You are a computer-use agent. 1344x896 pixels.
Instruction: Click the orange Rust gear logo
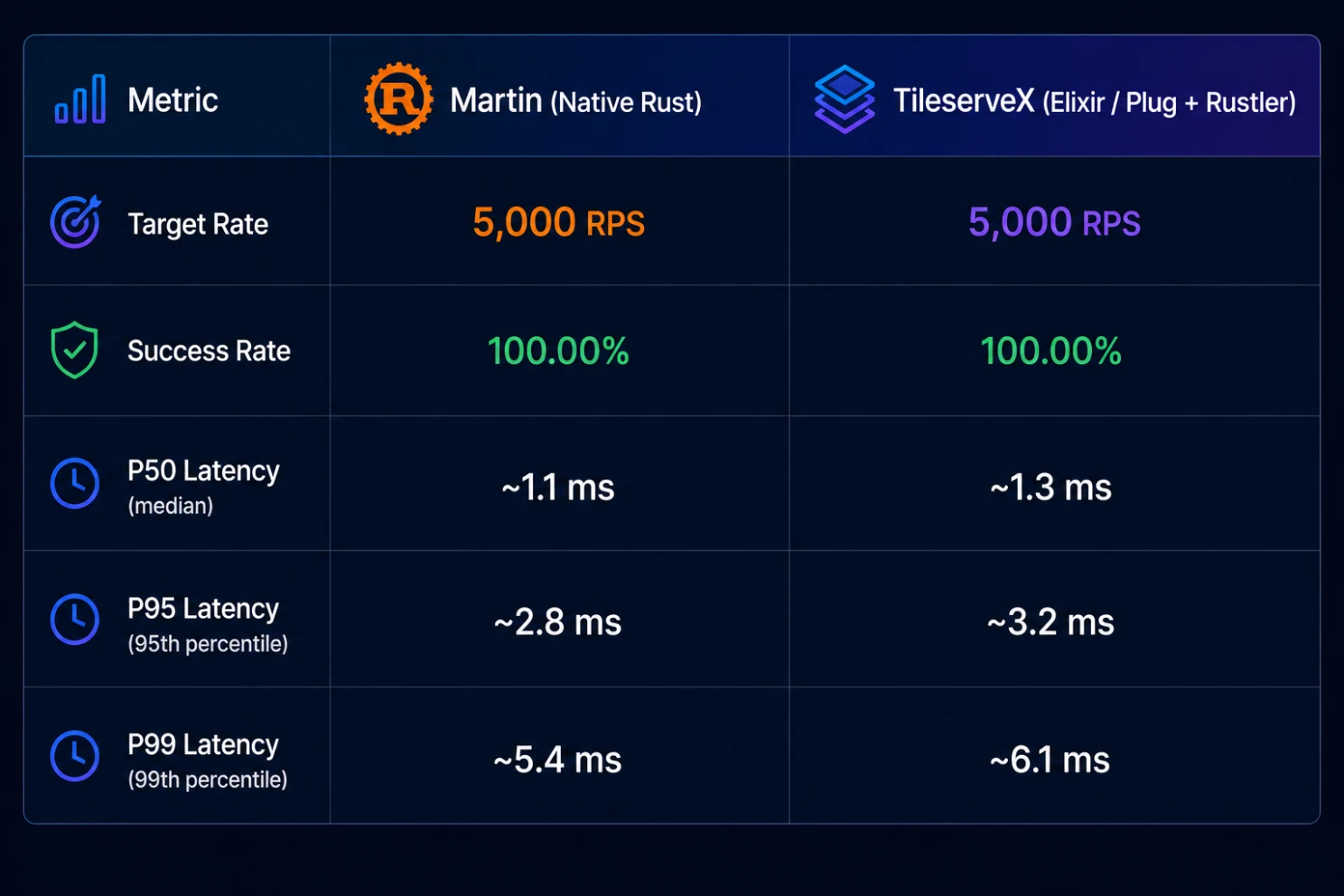(398, 99)
